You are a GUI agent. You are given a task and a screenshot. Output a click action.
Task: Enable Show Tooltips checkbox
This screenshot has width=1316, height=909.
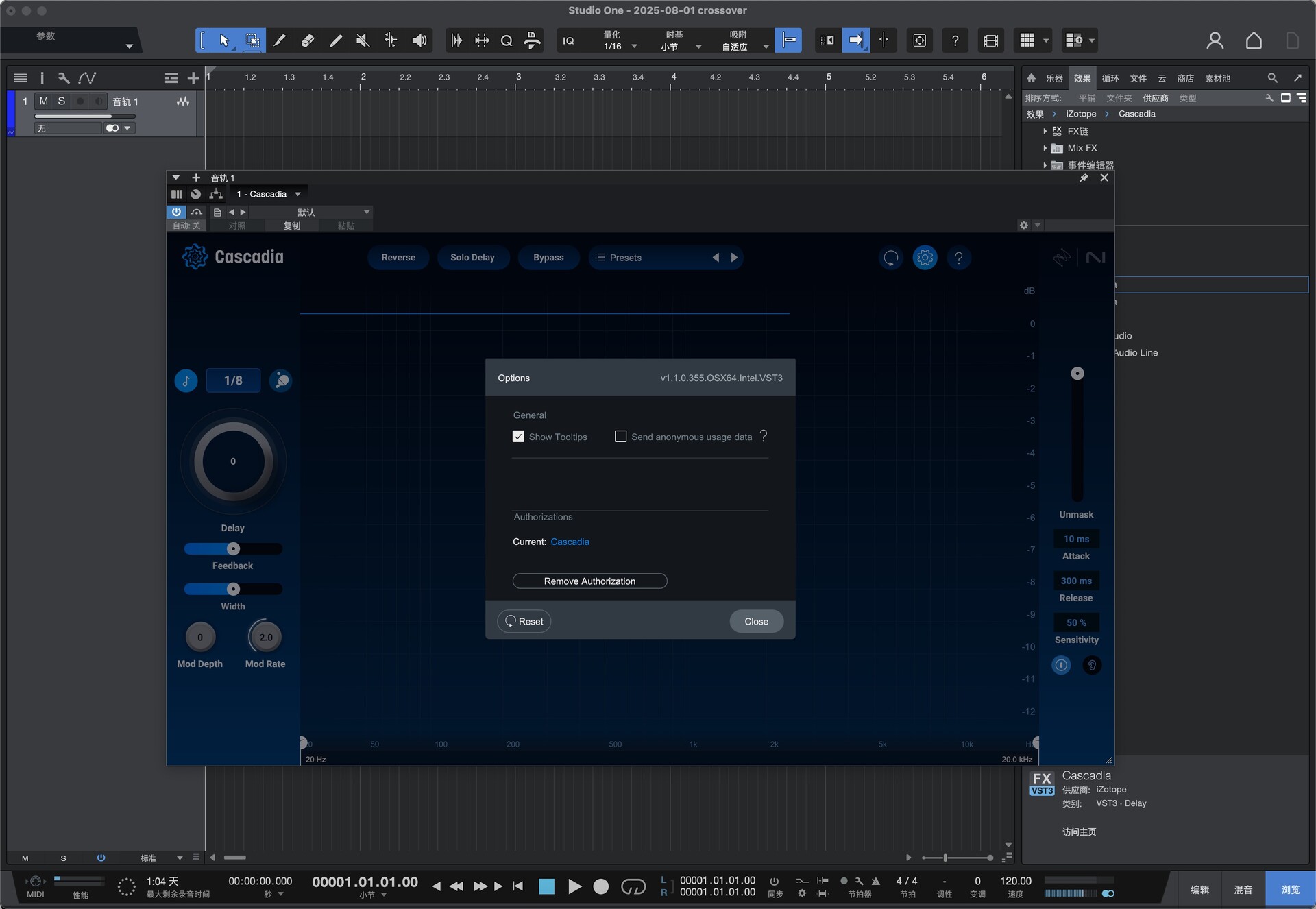(x=518, y=437)
